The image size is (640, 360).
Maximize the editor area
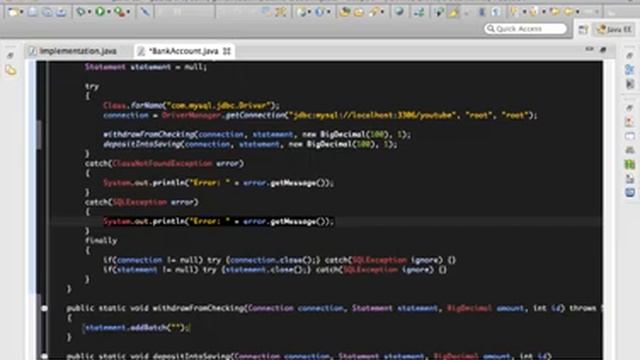tap(603, 49)
